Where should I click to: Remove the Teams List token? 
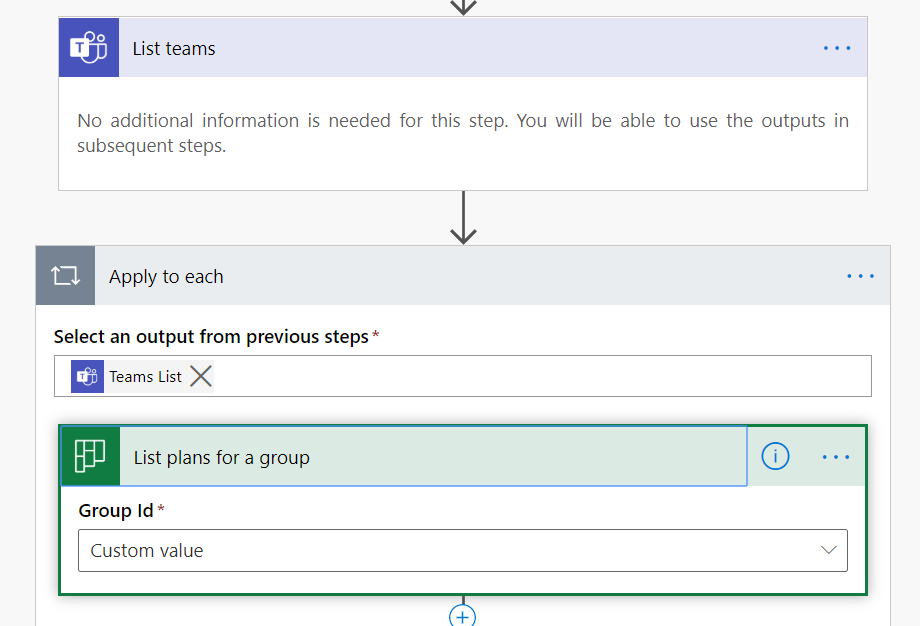tap(201, 376)
